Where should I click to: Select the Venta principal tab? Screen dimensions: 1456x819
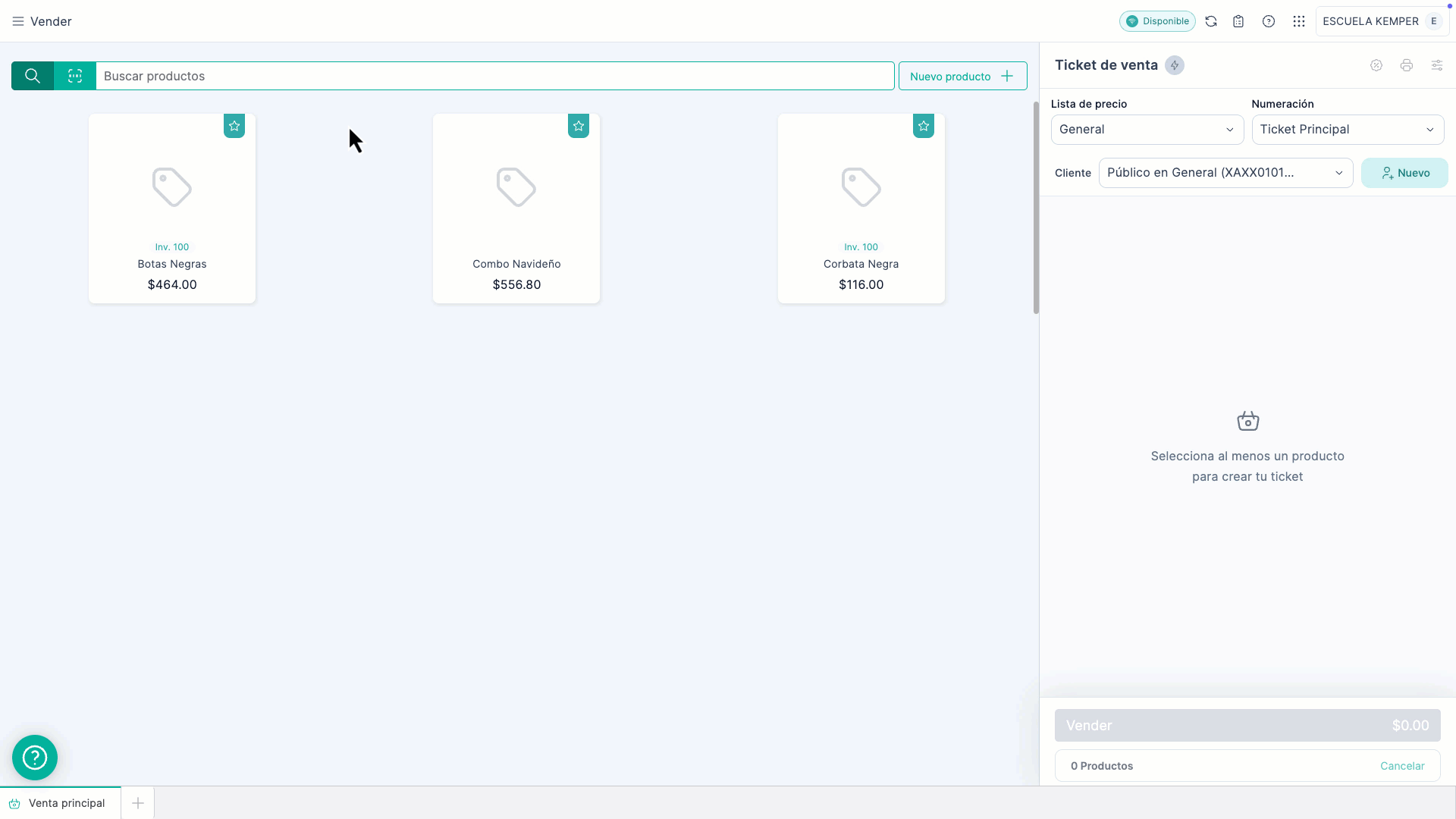pyautogui.click(x=61, y=803)
